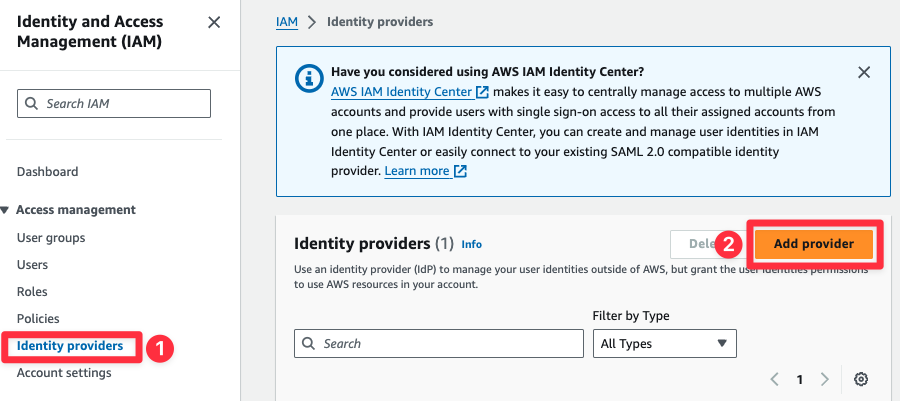Open table preferences gear icon
Screen dimensions: 900x401
860,379
